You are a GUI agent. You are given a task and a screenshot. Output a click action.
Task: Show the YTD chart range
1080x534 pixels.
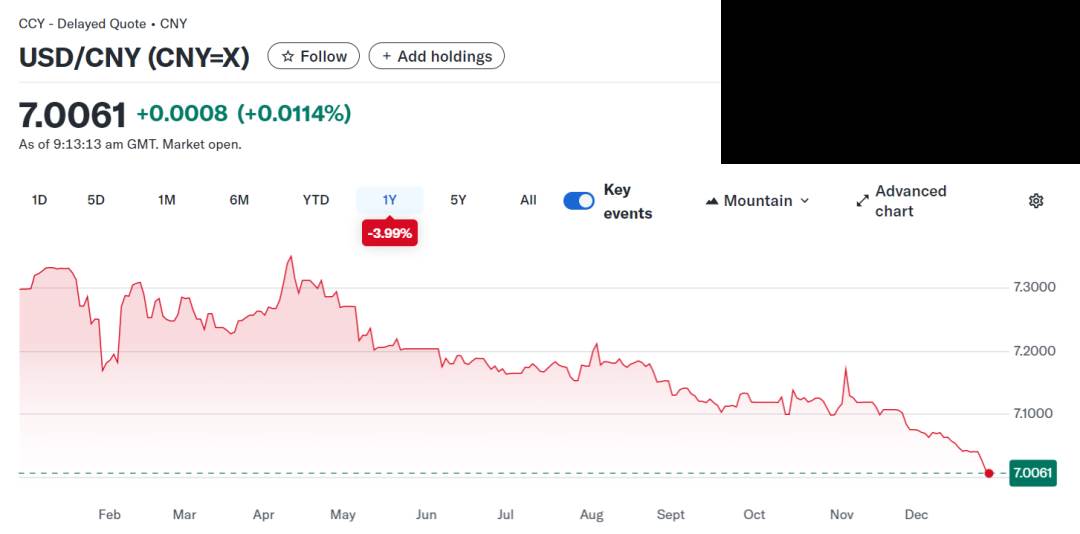[316, 200]
